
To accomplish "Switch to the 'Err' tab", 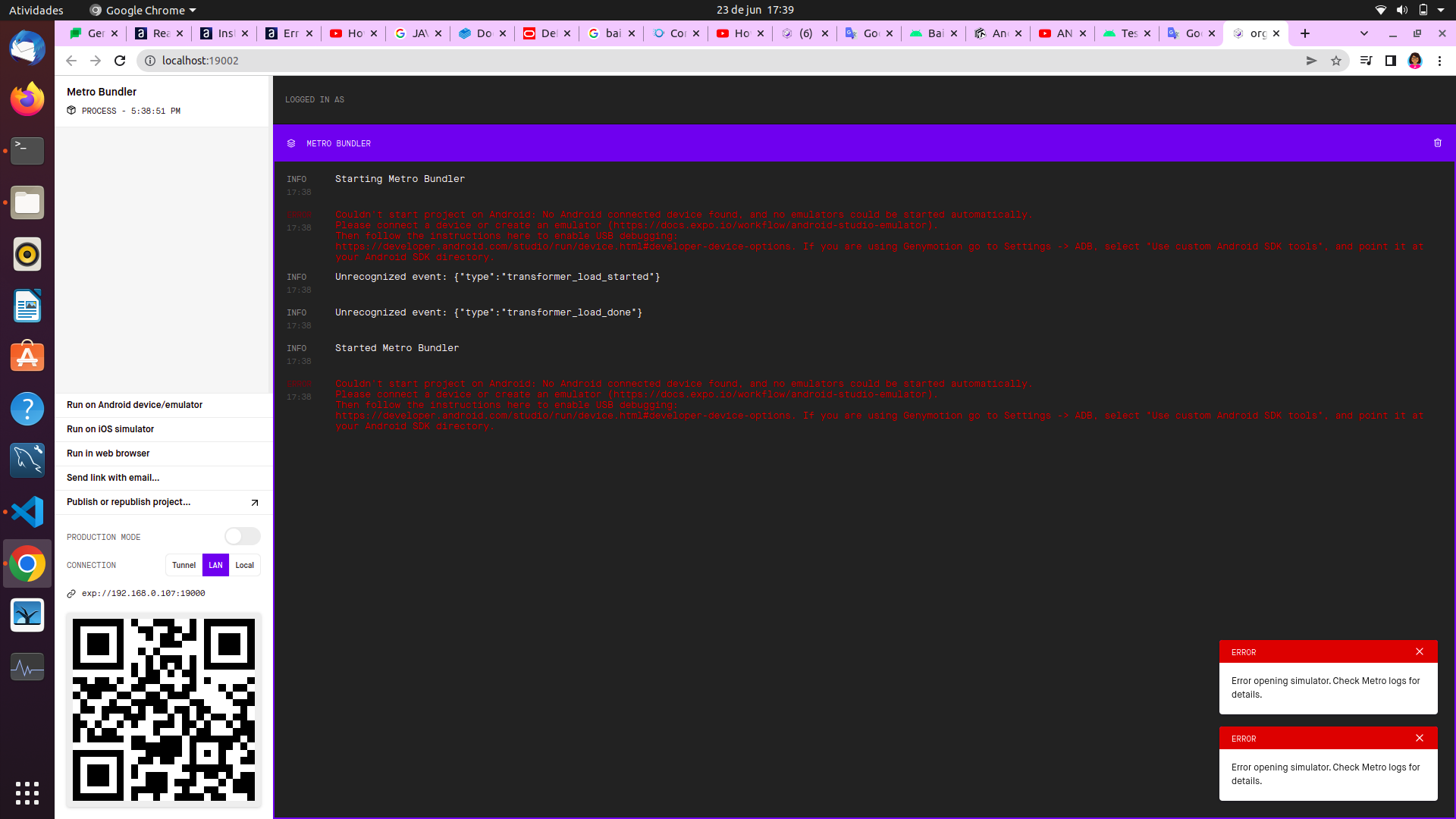I will tap(290, 33).
